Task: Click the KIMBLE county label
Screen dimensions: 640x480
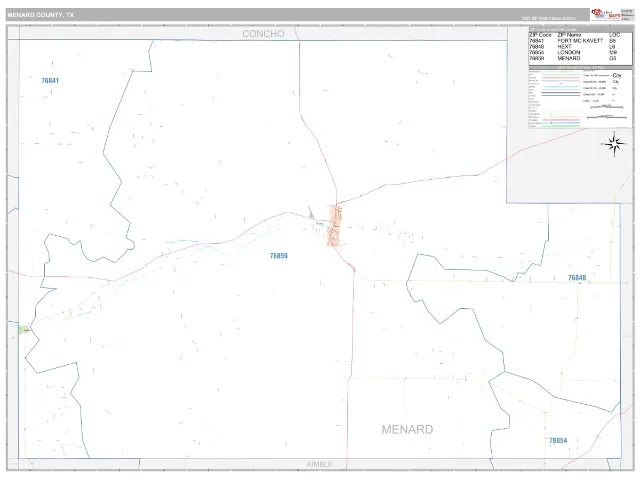Action: 319,464
